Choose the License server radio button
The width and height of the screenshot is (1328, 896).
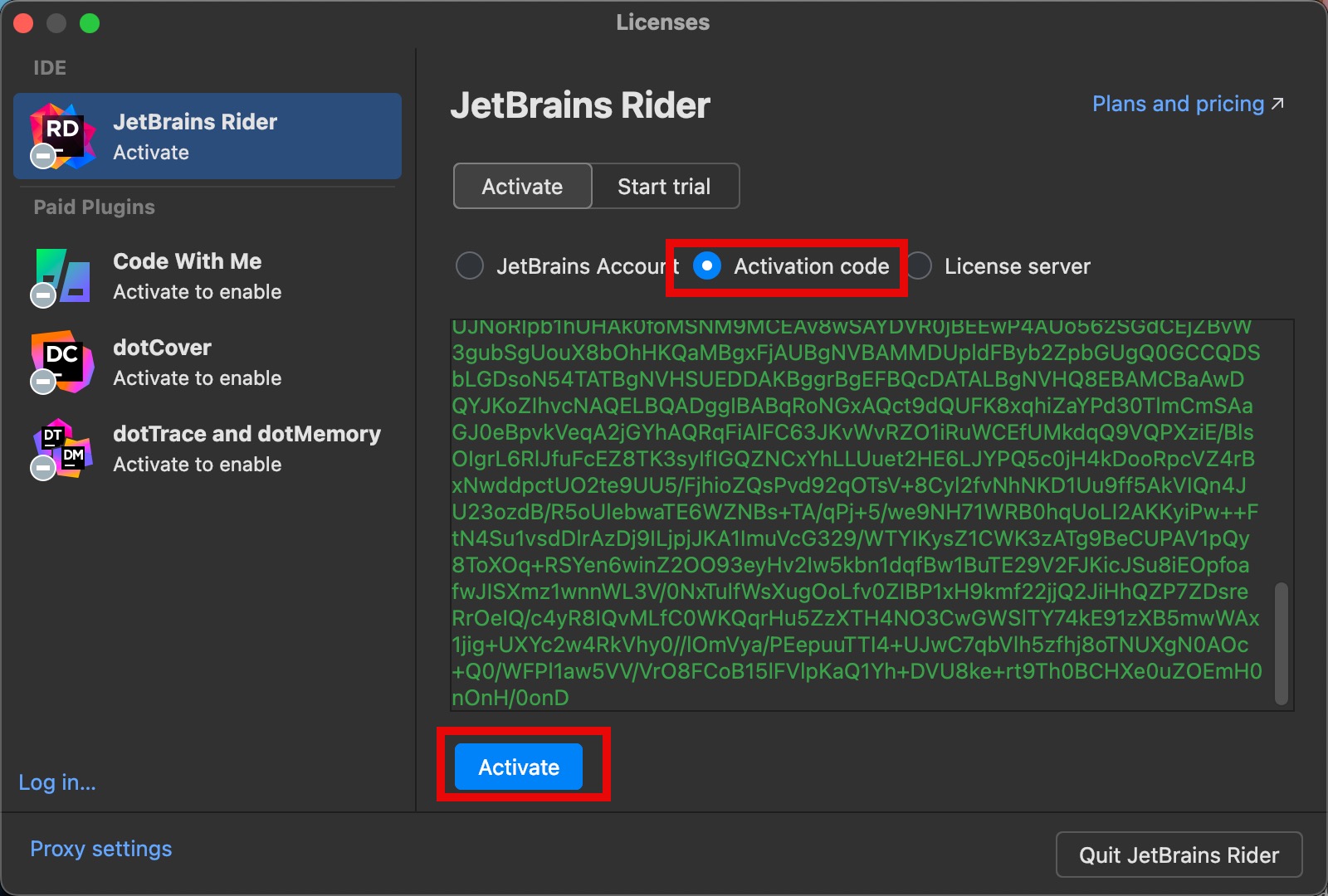[x=920, y=266]
